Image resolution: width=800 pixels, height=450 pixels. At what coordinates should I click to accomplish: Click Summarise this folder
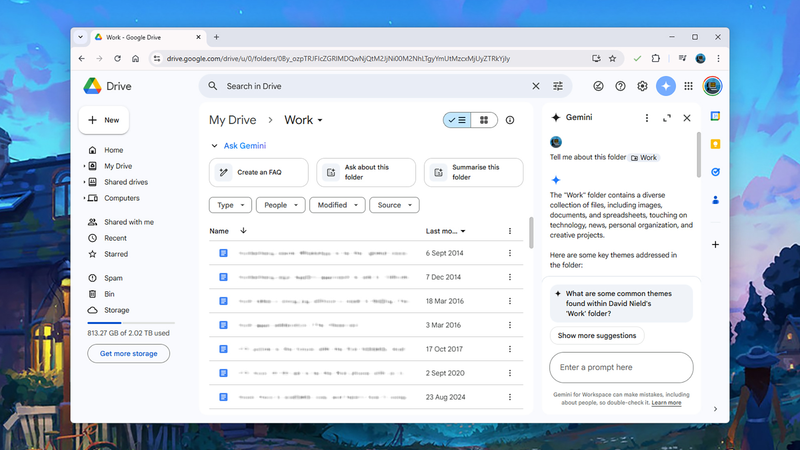tap(473, 172)
